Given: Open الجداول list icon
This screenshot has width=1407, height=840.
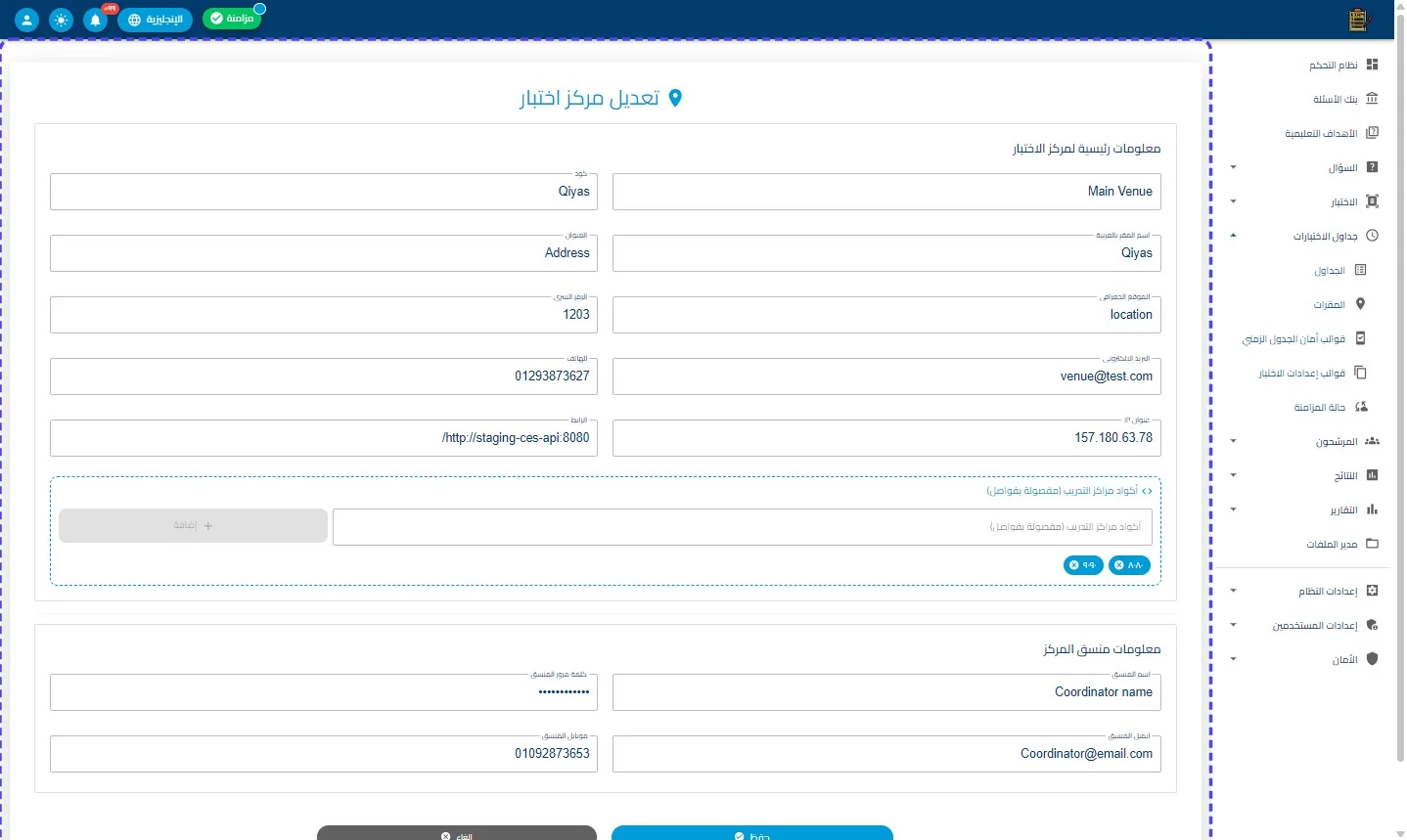Looking at the screenshot, I should [x=1360, y=270].
